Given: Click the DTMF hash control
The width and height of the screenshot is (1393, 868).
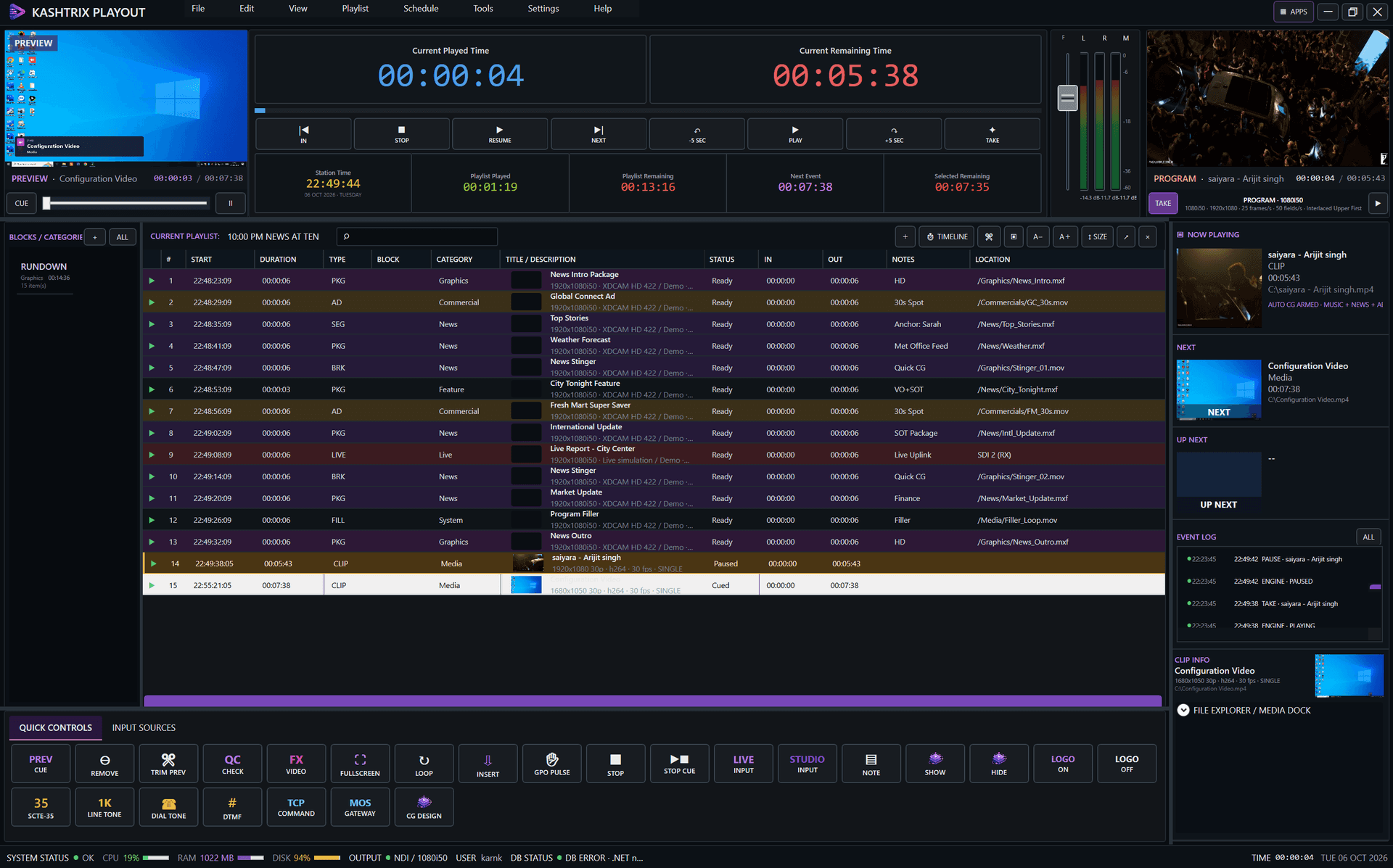Looking at the screenshot, I should click(232, 807).
